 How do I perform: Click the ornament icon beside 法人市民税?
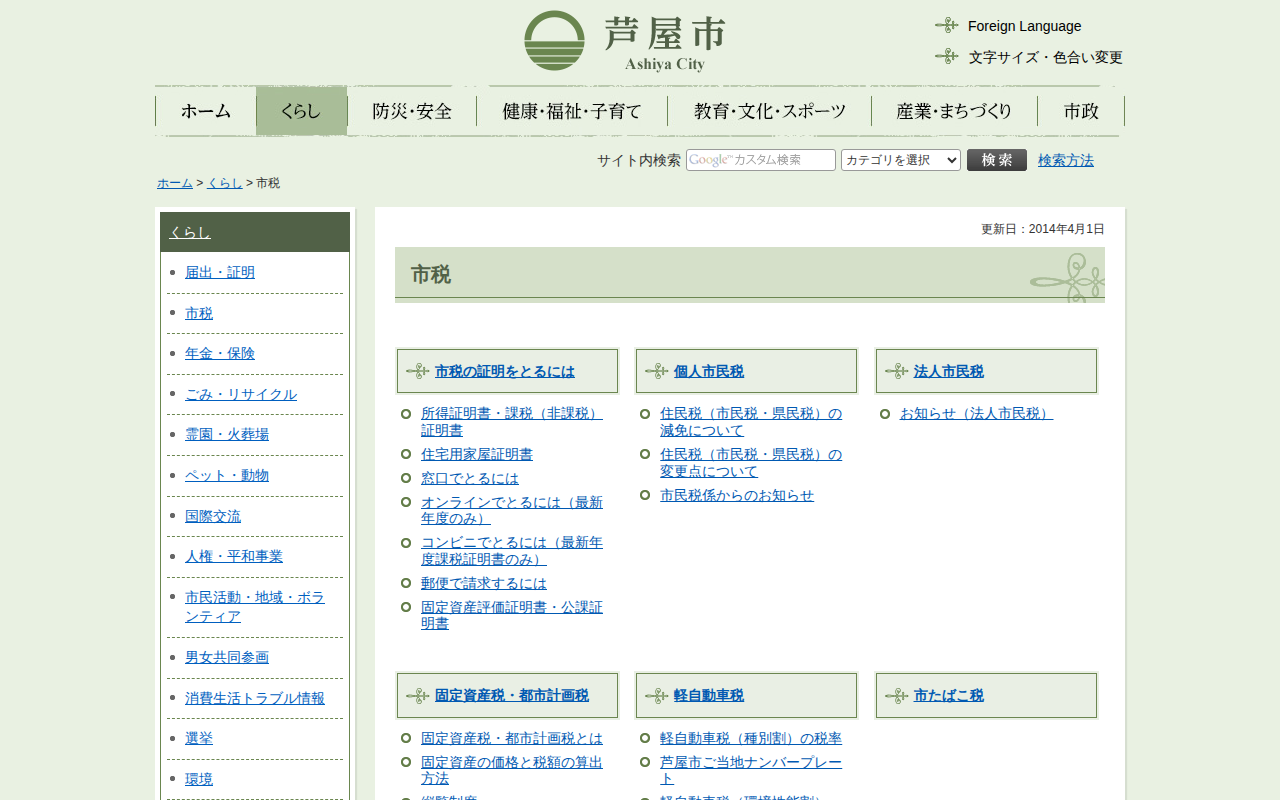pos(896,371)
